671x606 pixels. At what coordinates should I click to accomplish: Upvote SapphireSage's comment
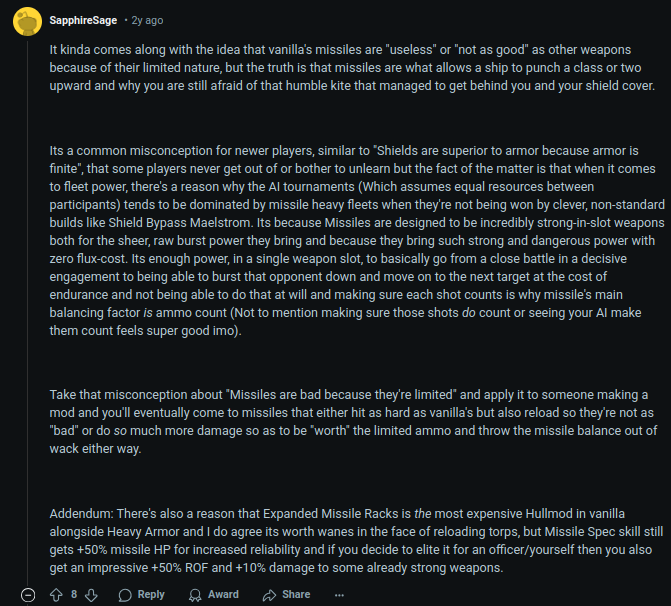tap(56, 595)
